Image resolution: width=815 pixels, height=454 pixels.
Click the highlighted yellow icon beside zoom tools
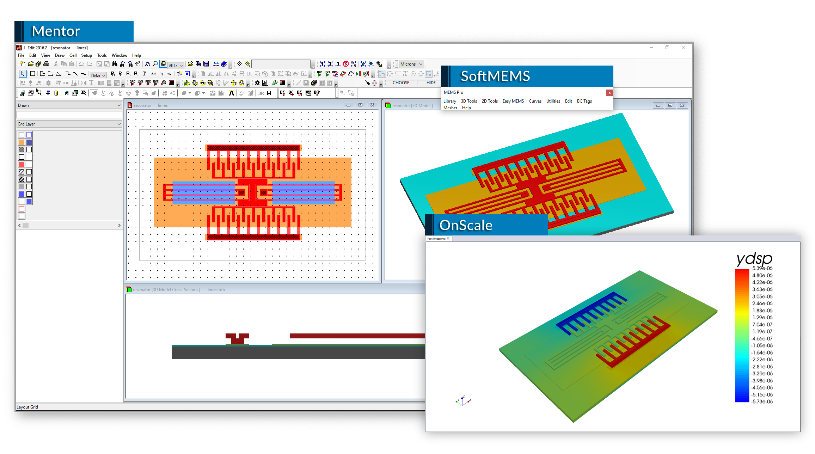tap(163, 64)
